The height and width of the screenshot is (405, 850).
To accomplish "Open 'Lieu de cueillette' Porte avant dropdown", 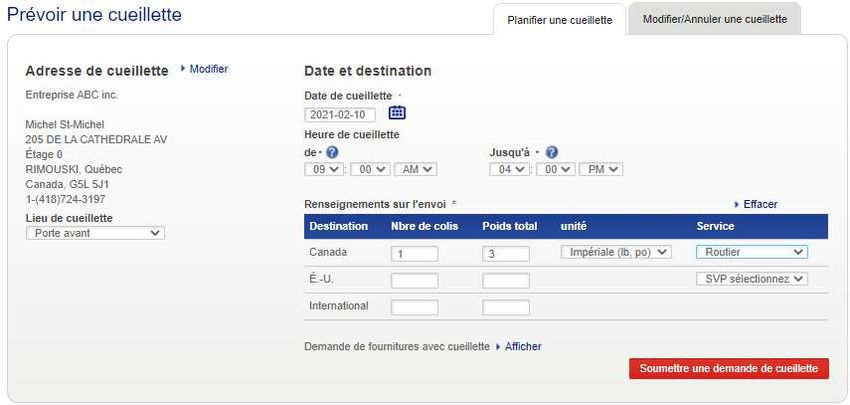I will point(95,233).
